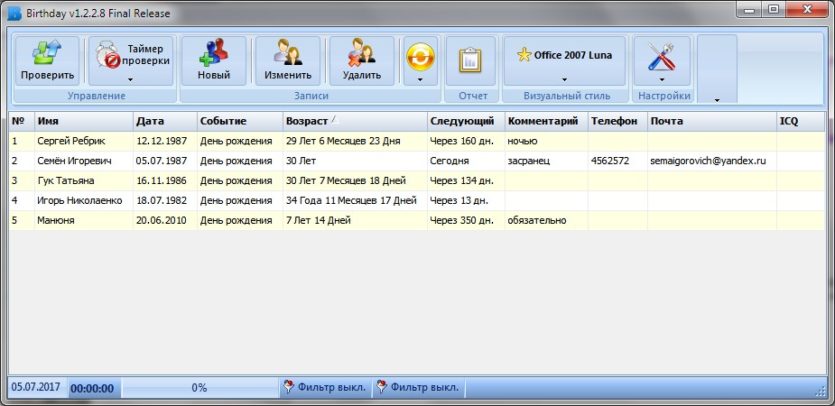This screenshot has height=406, width=835.
Task: Sort by the Почта column header
Action: tap(712, 121)
